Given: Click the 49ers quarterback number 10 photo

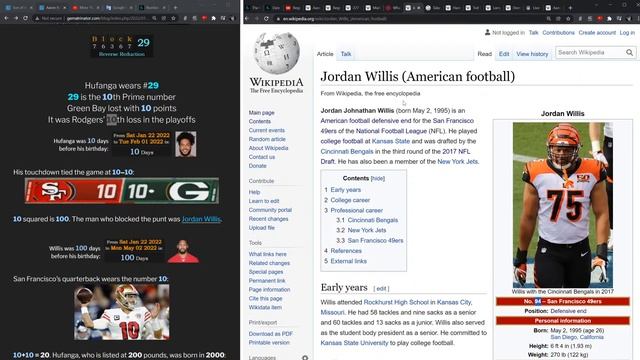Looking at the screenshot, I should (x=122, y=312).
